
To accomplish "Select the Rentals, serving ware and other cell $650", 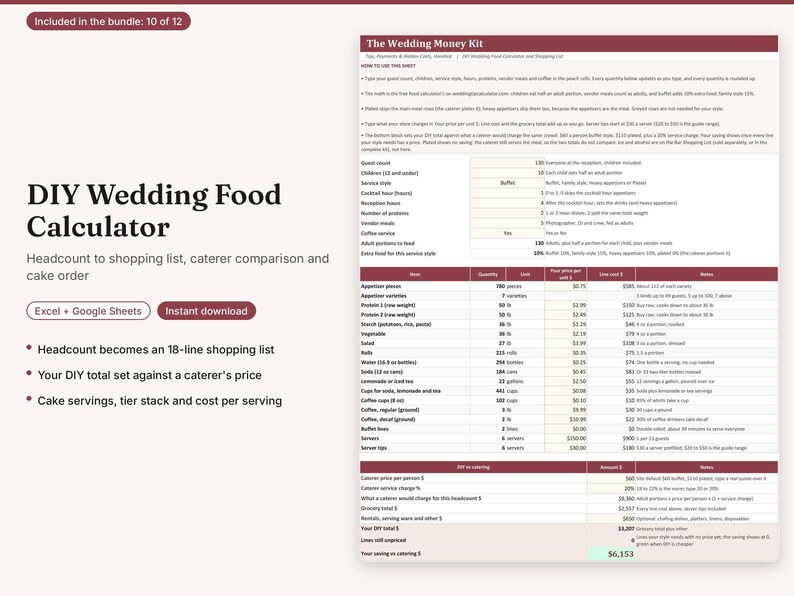I will [x=611, y=519].
